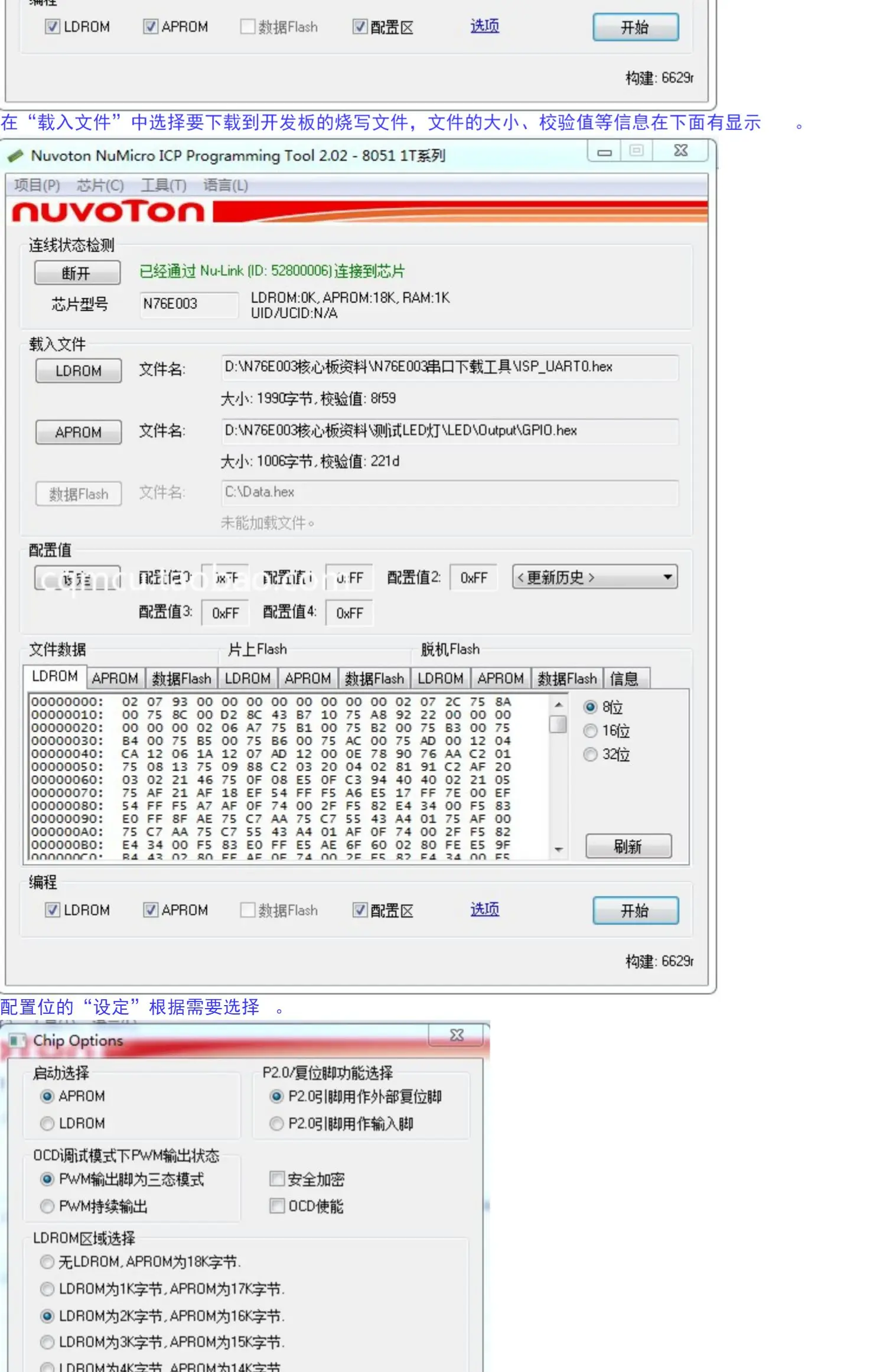The width and height of the screenshot is (886, 1372).
Task: Click the APROM load file button
Action: click(79, 433)
